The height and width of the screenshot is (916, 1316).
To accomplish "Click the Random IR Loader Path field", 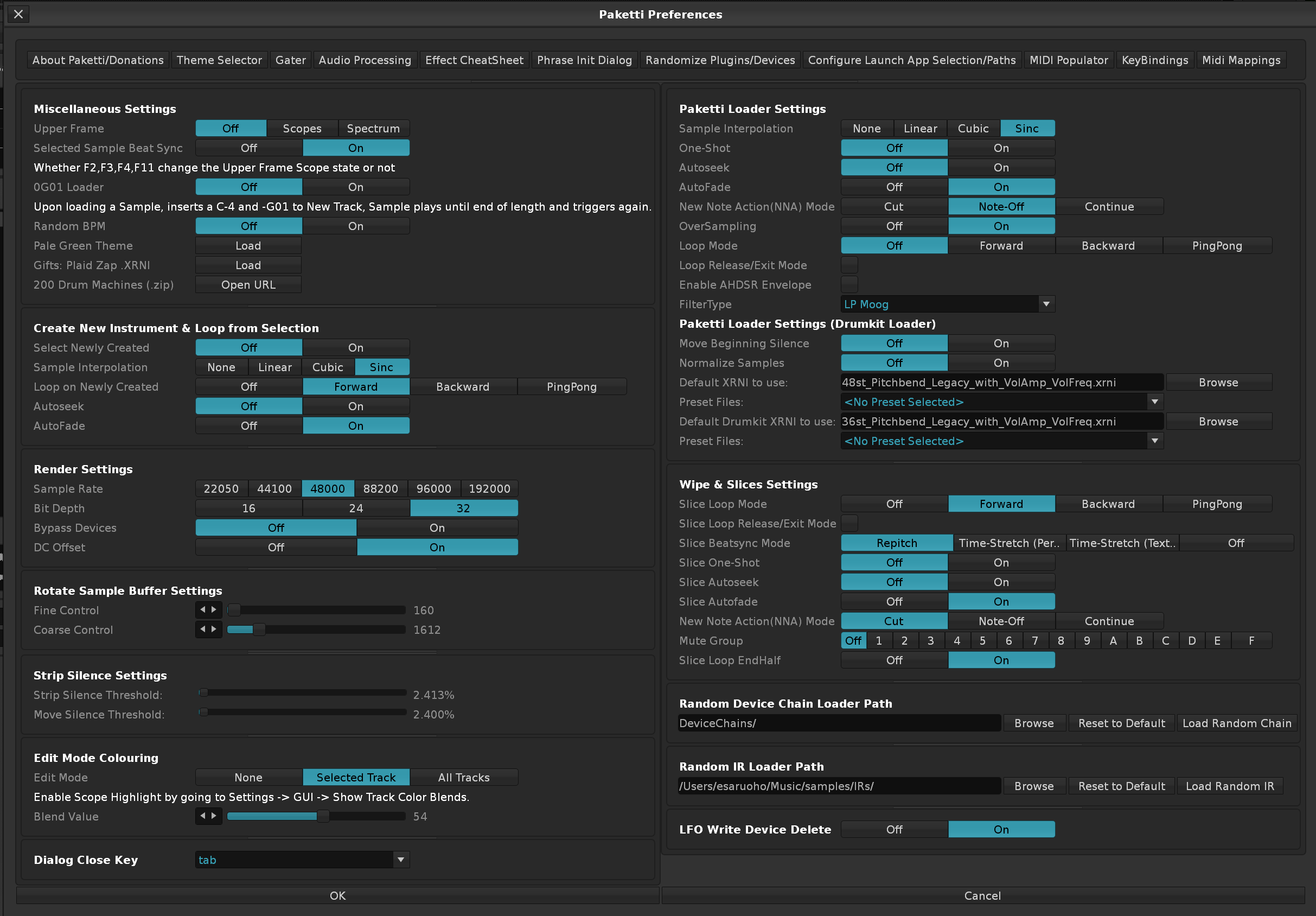I will 839,786.
